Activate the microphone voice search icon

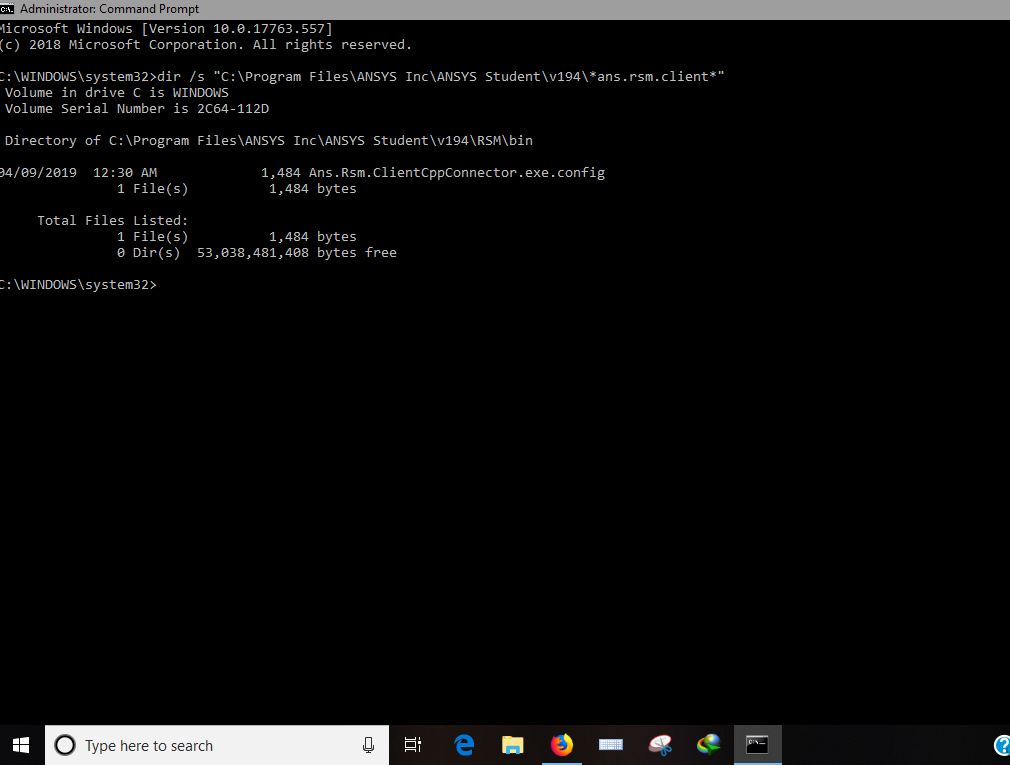click(368, 745)
